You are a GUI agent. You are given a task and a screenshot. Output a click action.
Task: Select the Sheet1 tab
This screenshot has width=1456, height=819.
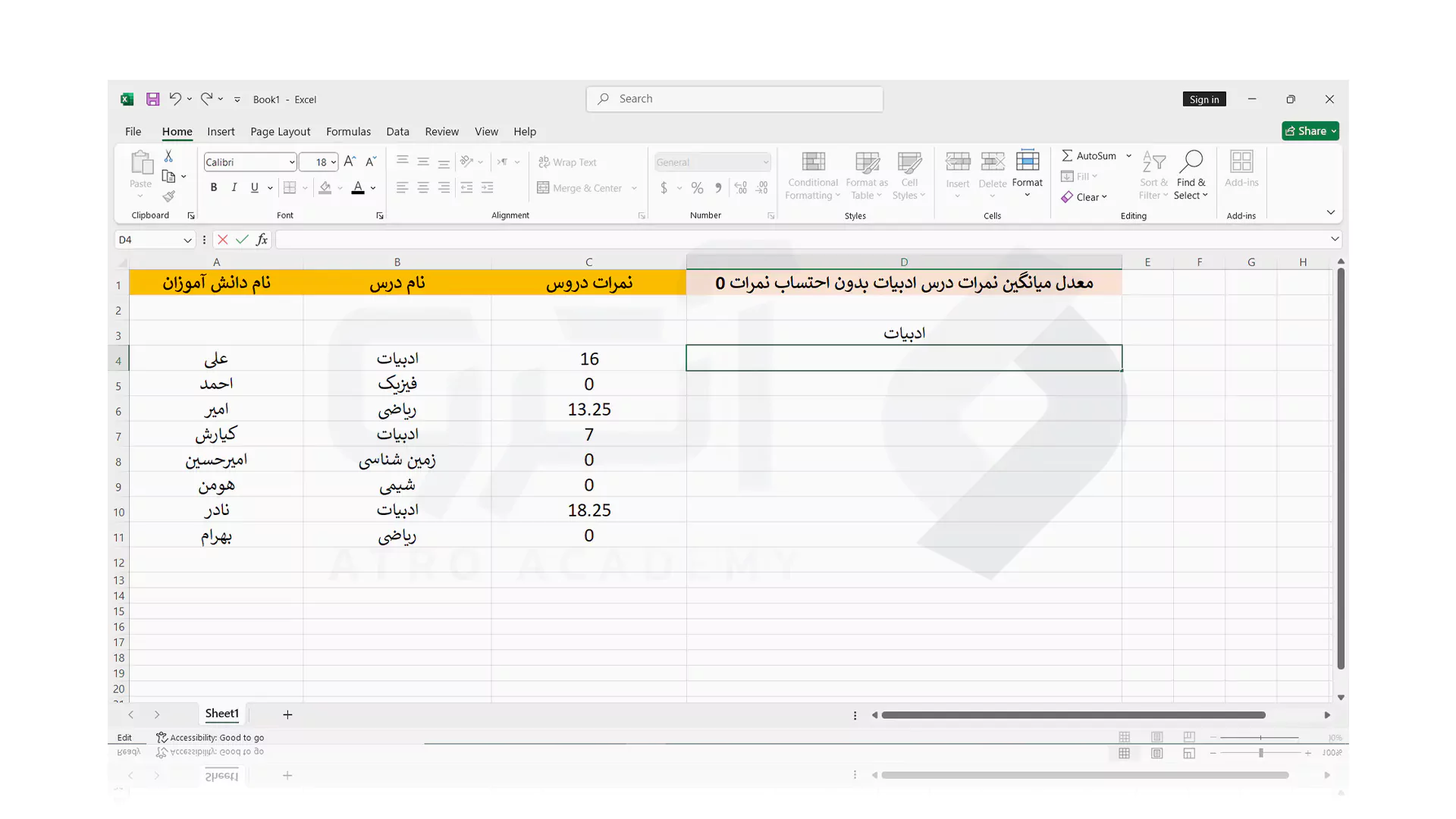pos(221,714)
